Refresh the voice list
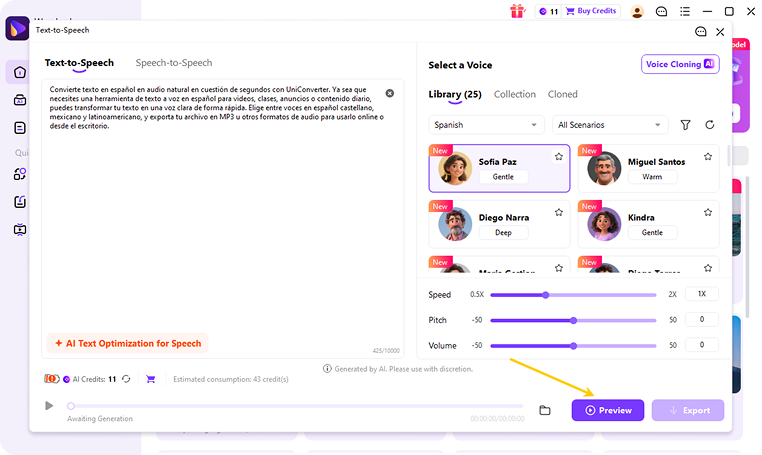 pyautogui.click(x=710, y=125)
